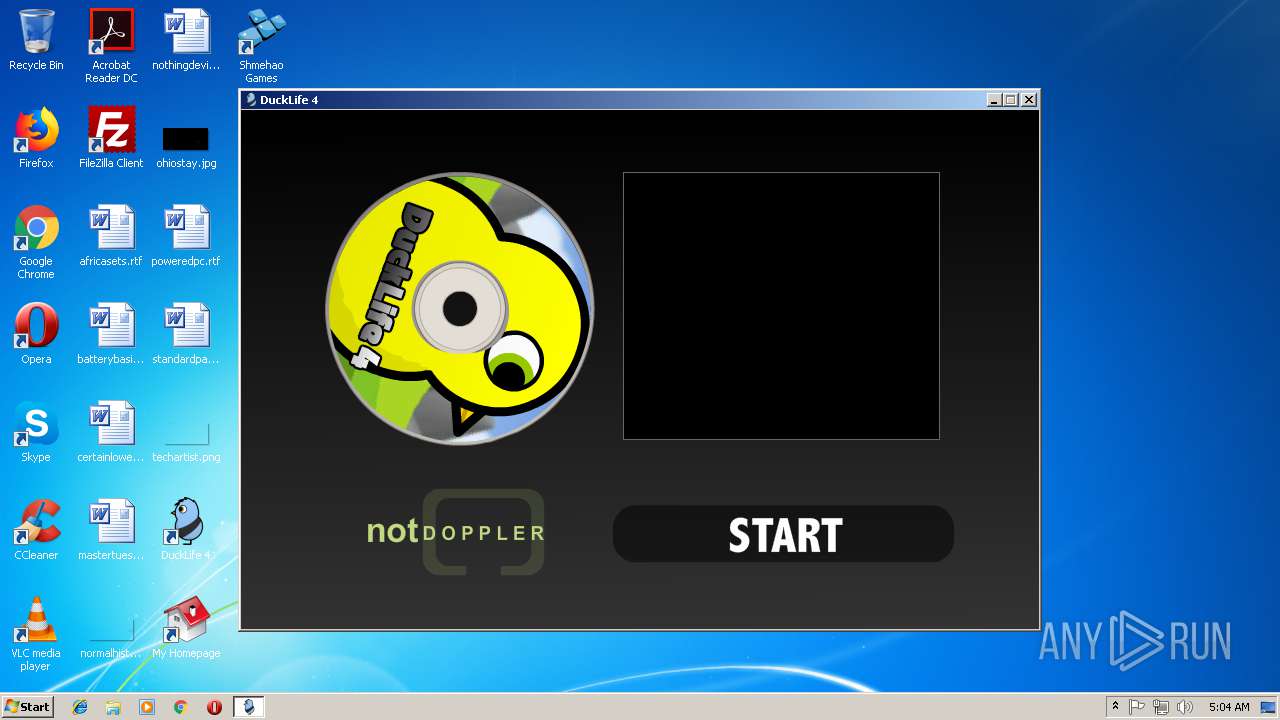Image resolution: width=1280 pixels, height=720 pixels.
Task: Open Shmehao Games shortcut
Action: [x=261, y=46]
